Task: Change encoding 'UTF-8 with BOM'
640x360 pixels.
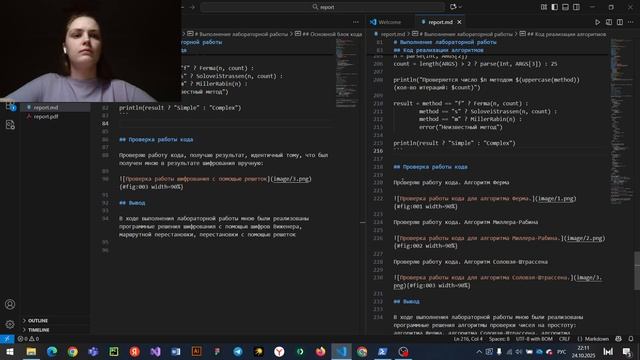Action: [x=534, y=339]
